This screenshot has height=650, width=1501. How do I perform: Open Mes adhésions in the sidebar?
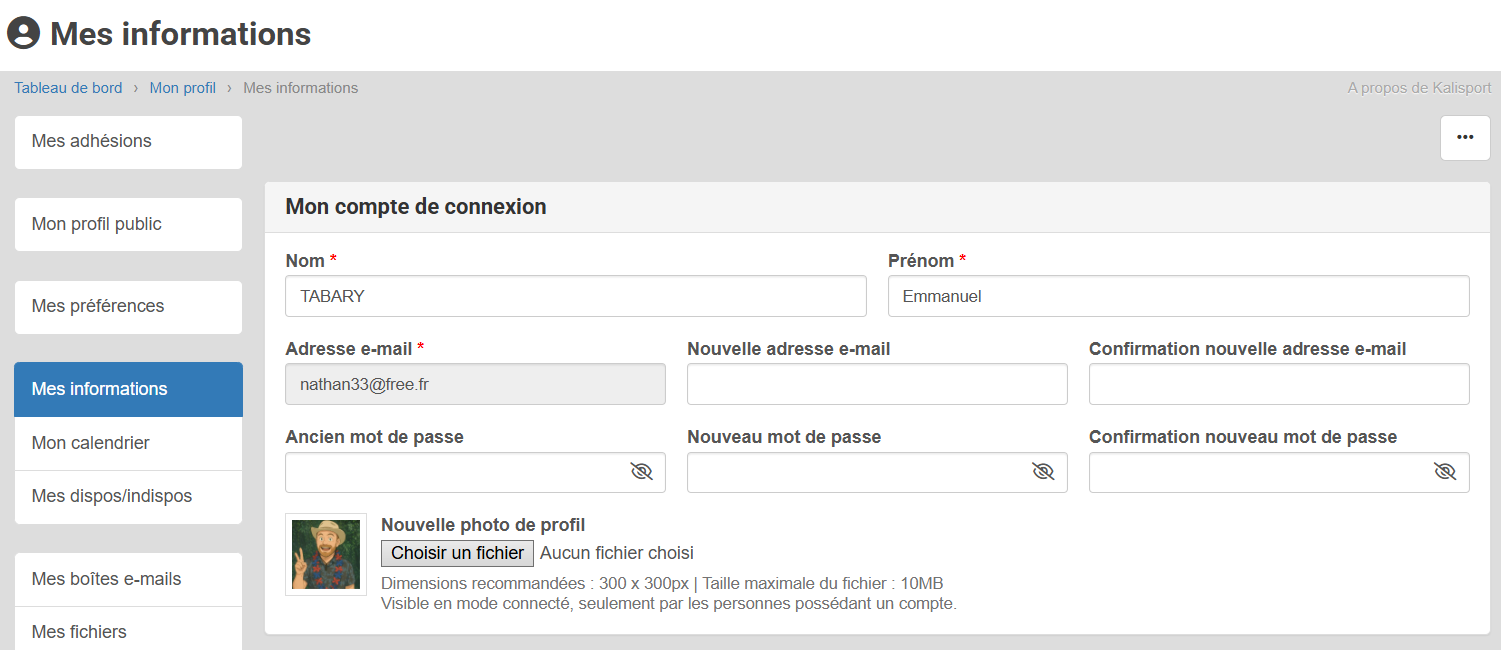[128, 142]
